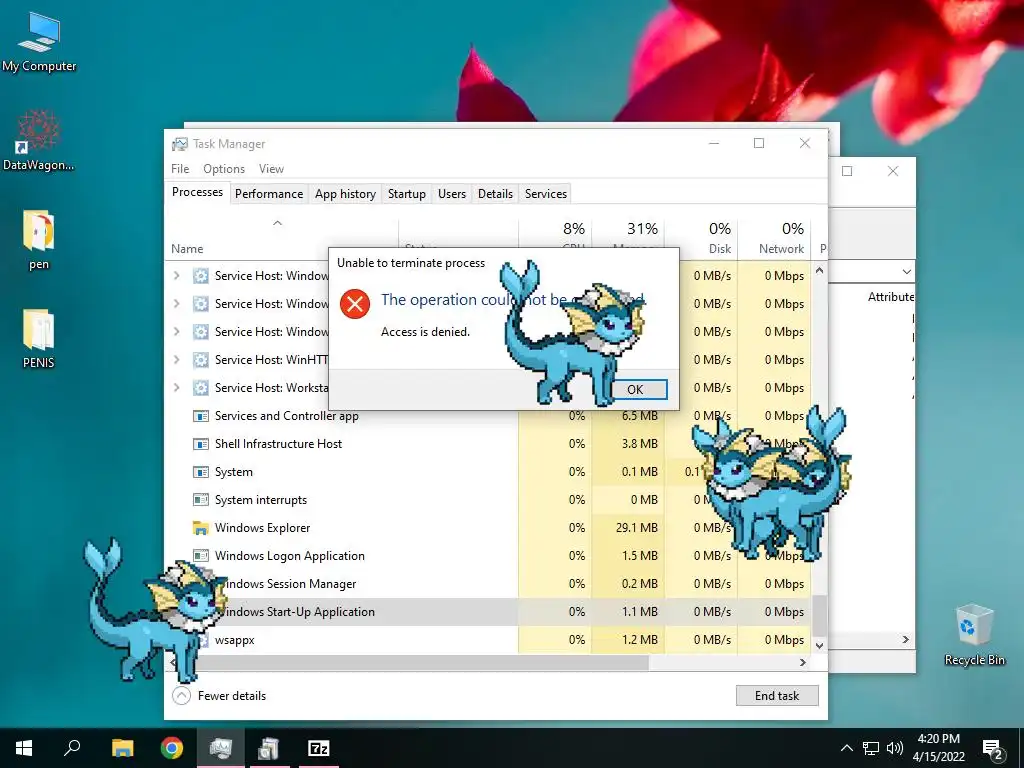Screen dimensions: 1024x768
Task: Select the System interrupts row
Action: pyautogui.click(x=488, y=500)
